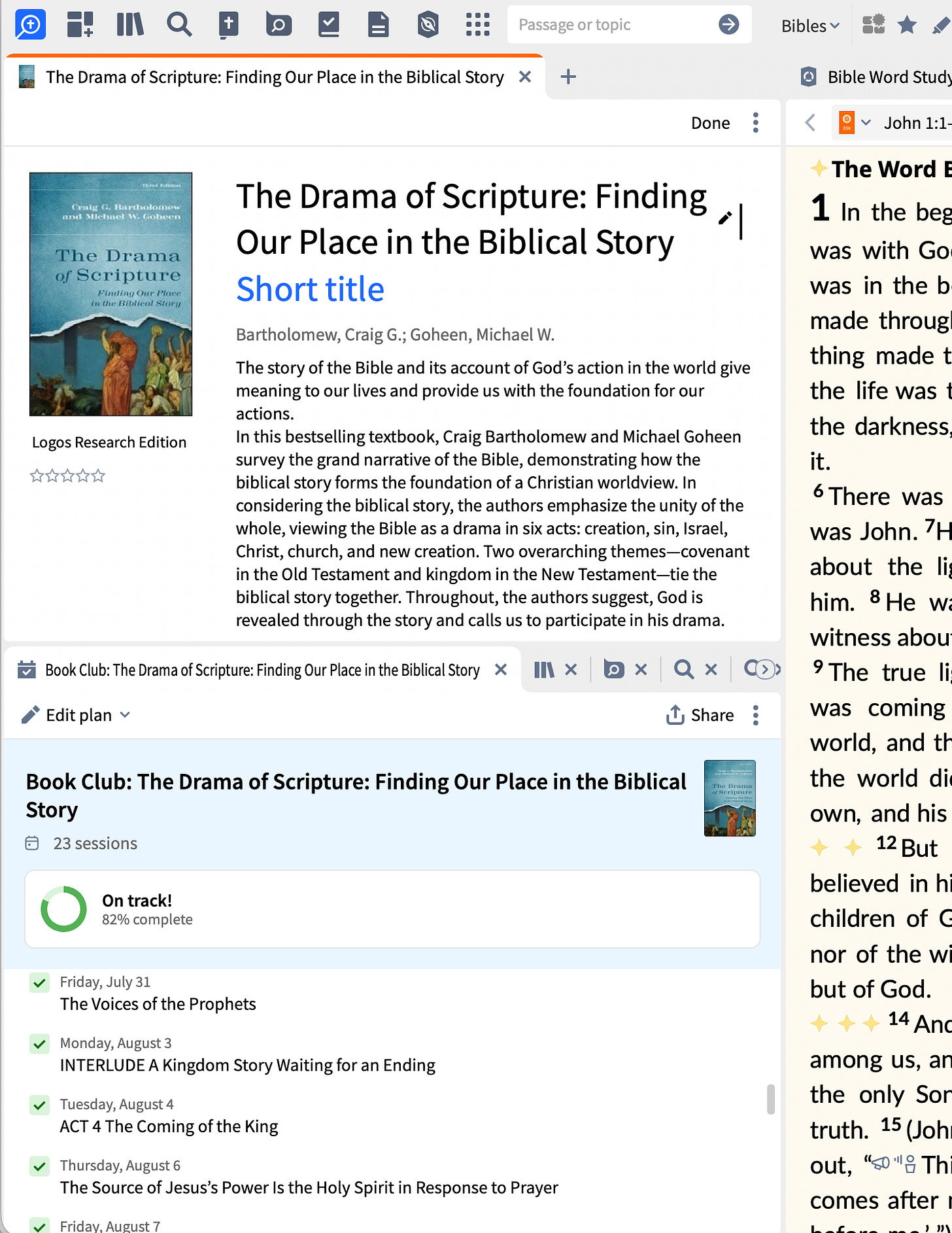Close the Search tab in the lower panel
The image size is (952, 1233).
[711, 670]
